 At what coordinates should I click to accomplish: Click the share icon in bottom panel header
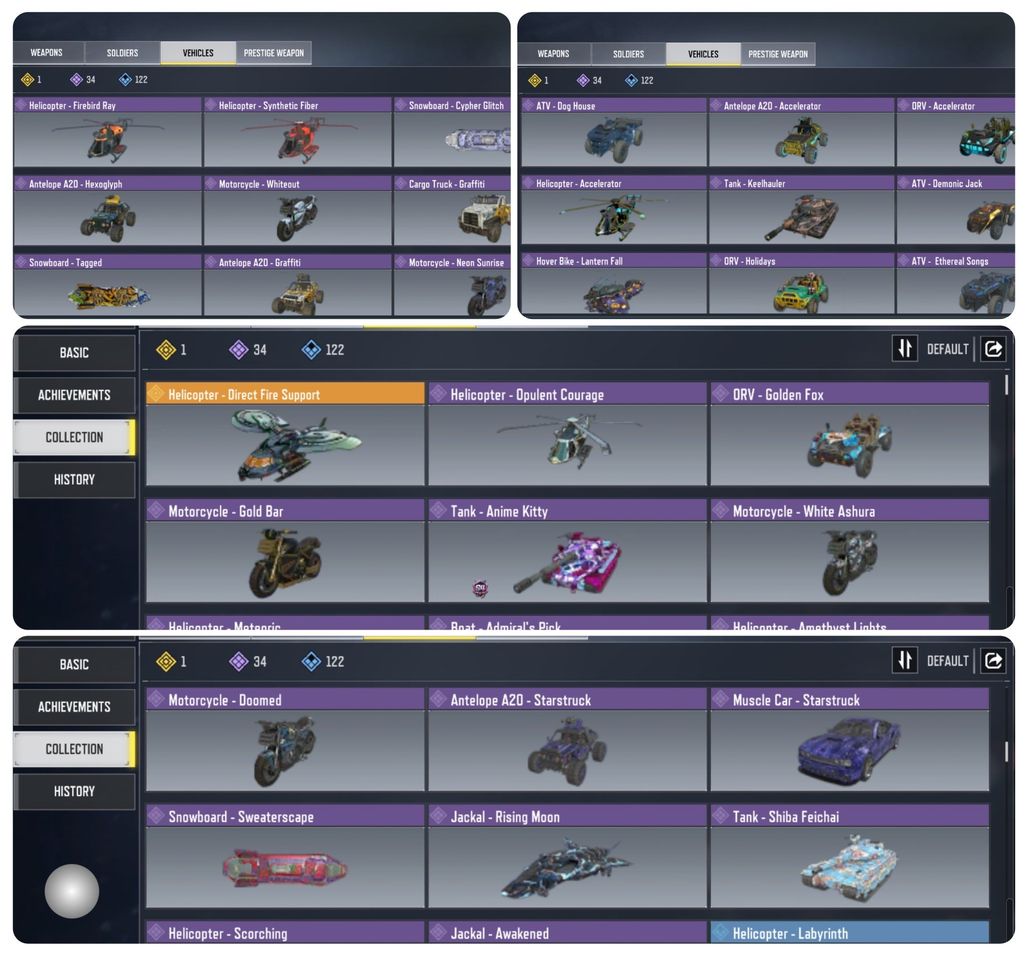click(x=993, y=660)
